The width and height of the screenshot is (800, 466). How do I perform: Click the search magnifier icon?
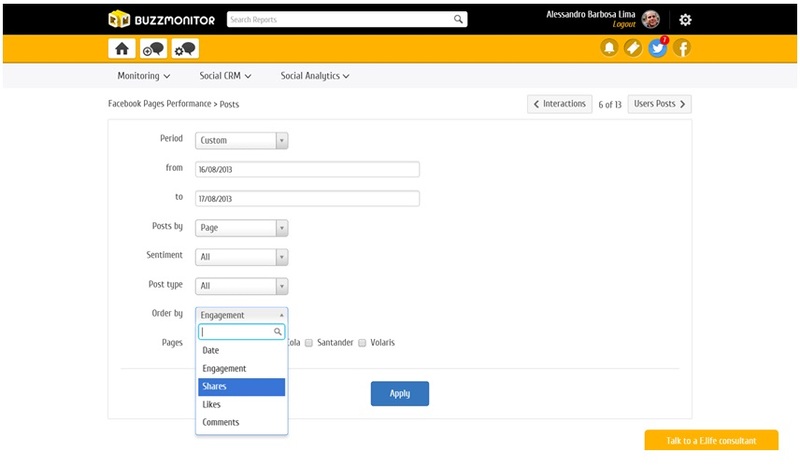[x=458, y=19]
